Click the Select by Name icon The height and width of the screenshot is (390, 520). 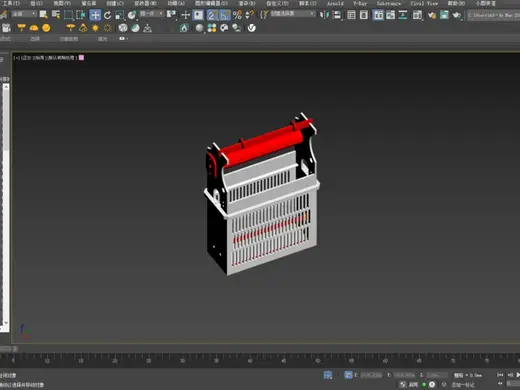pos(56,15)
